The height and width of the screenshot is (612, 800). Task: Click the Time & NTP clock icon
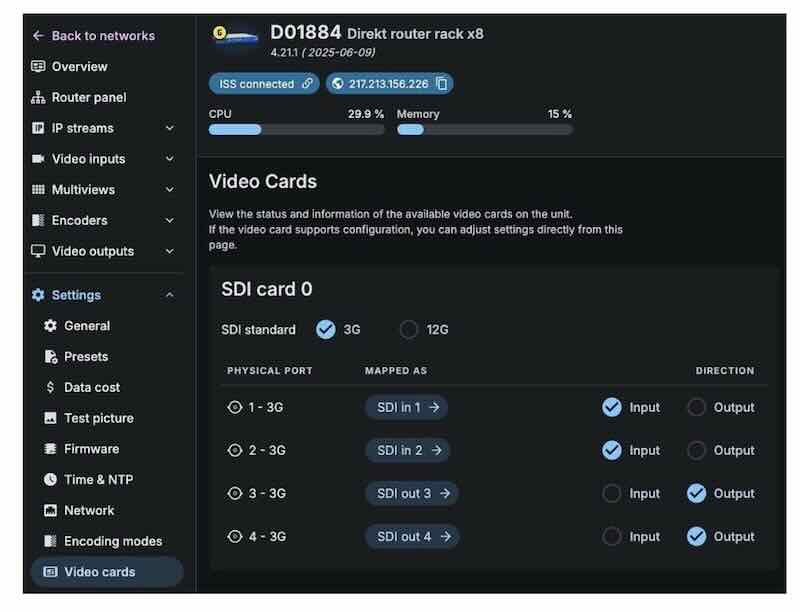(x=51, y=480)
